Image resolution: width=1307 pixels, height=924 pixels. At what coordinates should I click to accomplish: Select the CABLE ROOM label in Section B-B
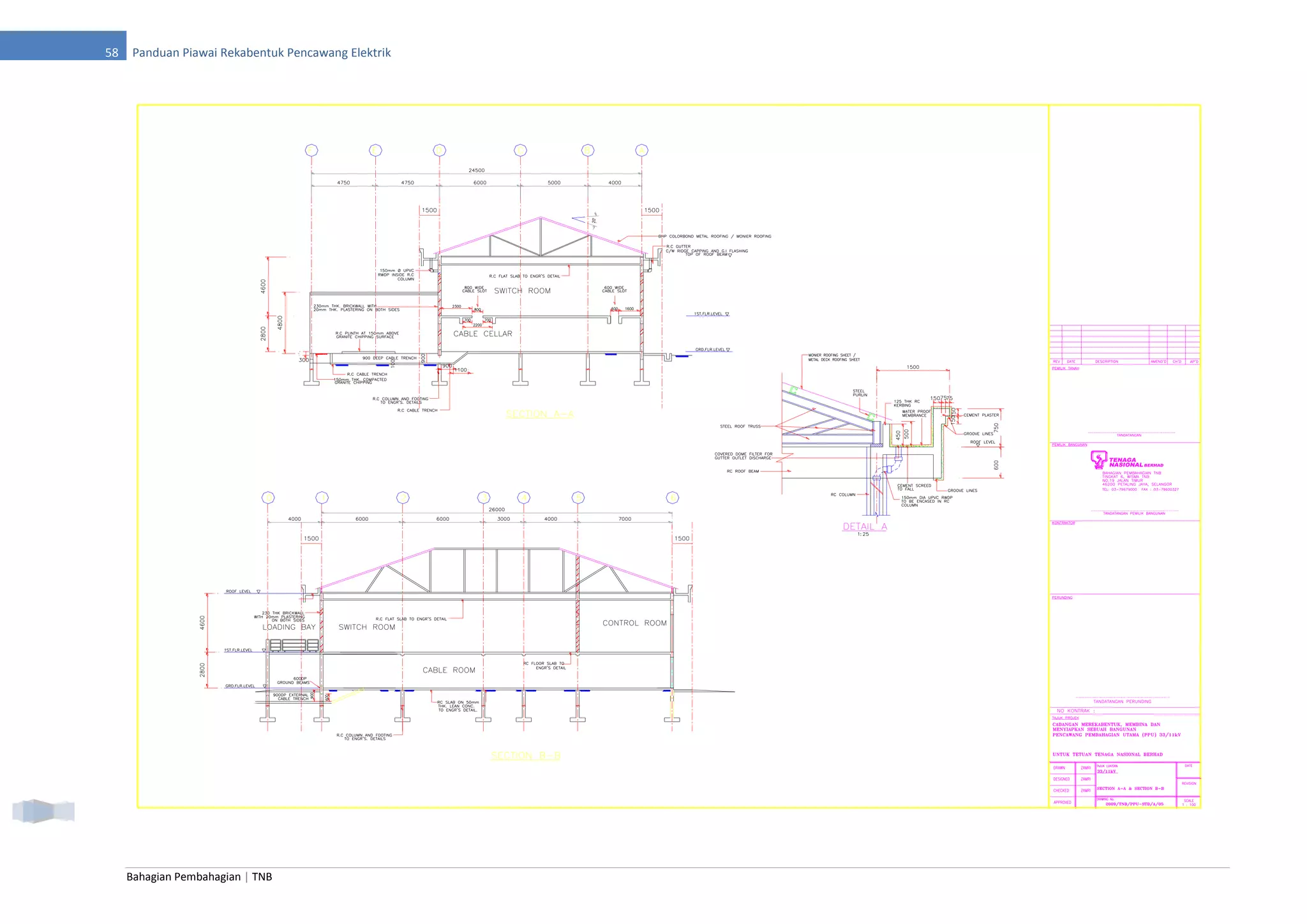449,670
